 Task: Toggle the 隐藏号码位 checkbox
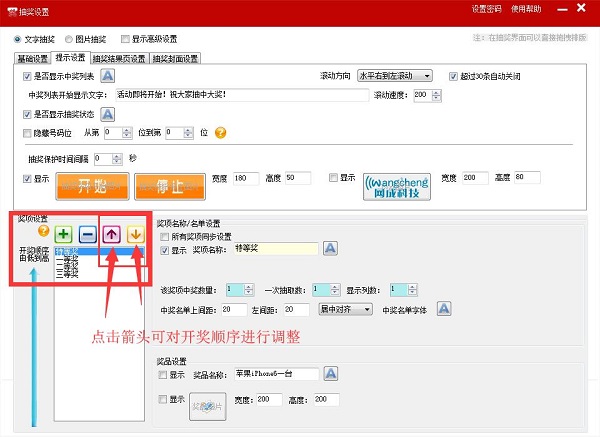tap(27, 132)
